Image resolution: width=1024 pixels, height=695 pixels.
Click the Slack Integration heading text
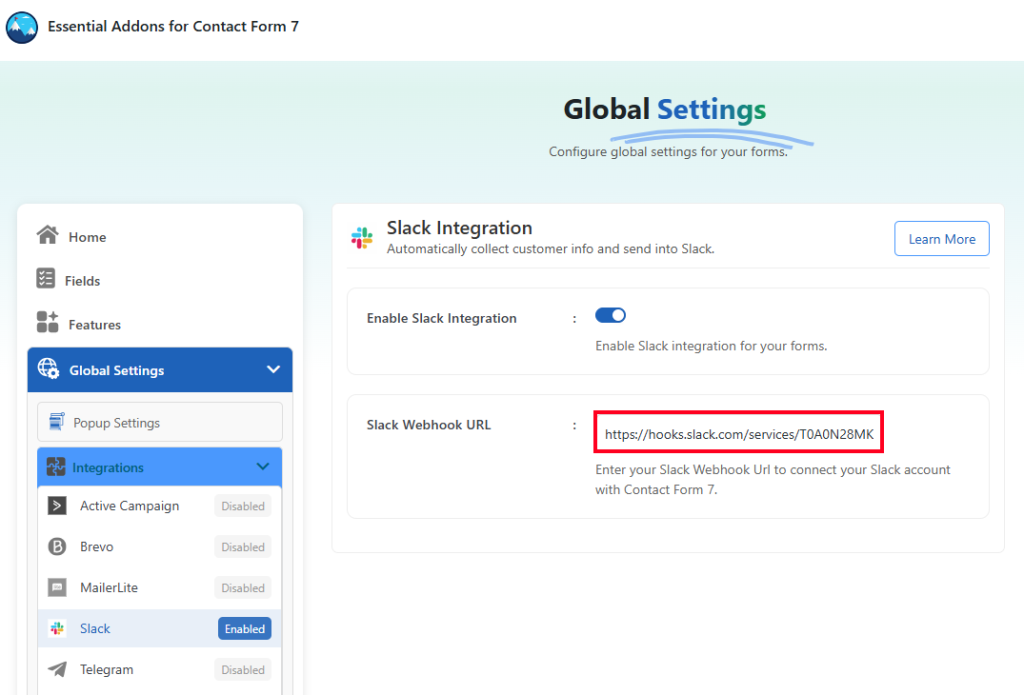tap(459, 227)
